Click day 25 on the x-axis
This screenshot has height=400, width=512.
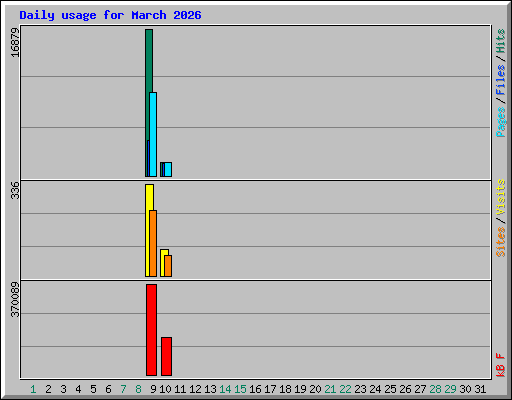(x=390, y=389)
